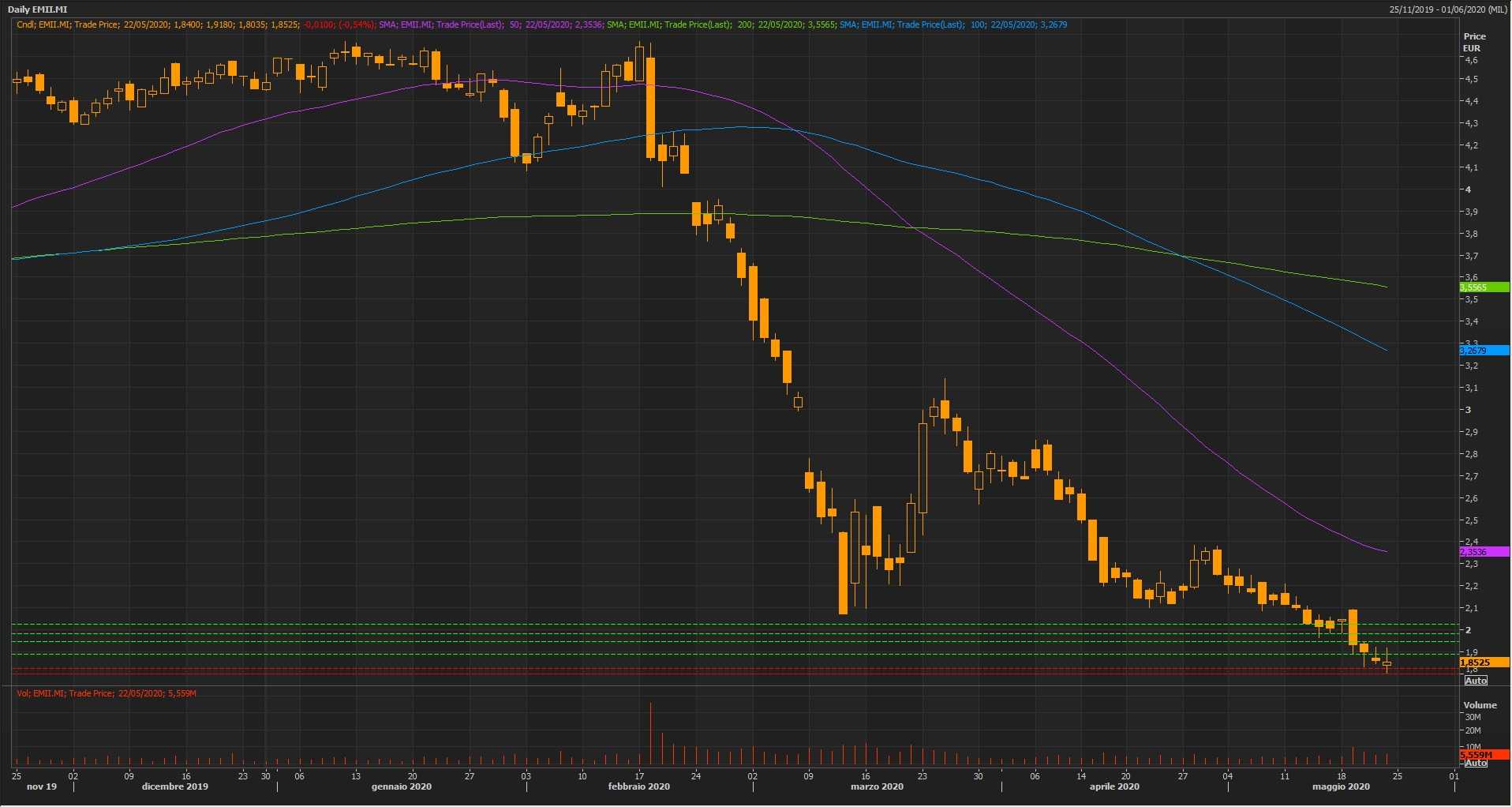Viewport: 1512px width, 807px height.
Task: Click the orange 1,8525 last price tag
Action: 1483,662
